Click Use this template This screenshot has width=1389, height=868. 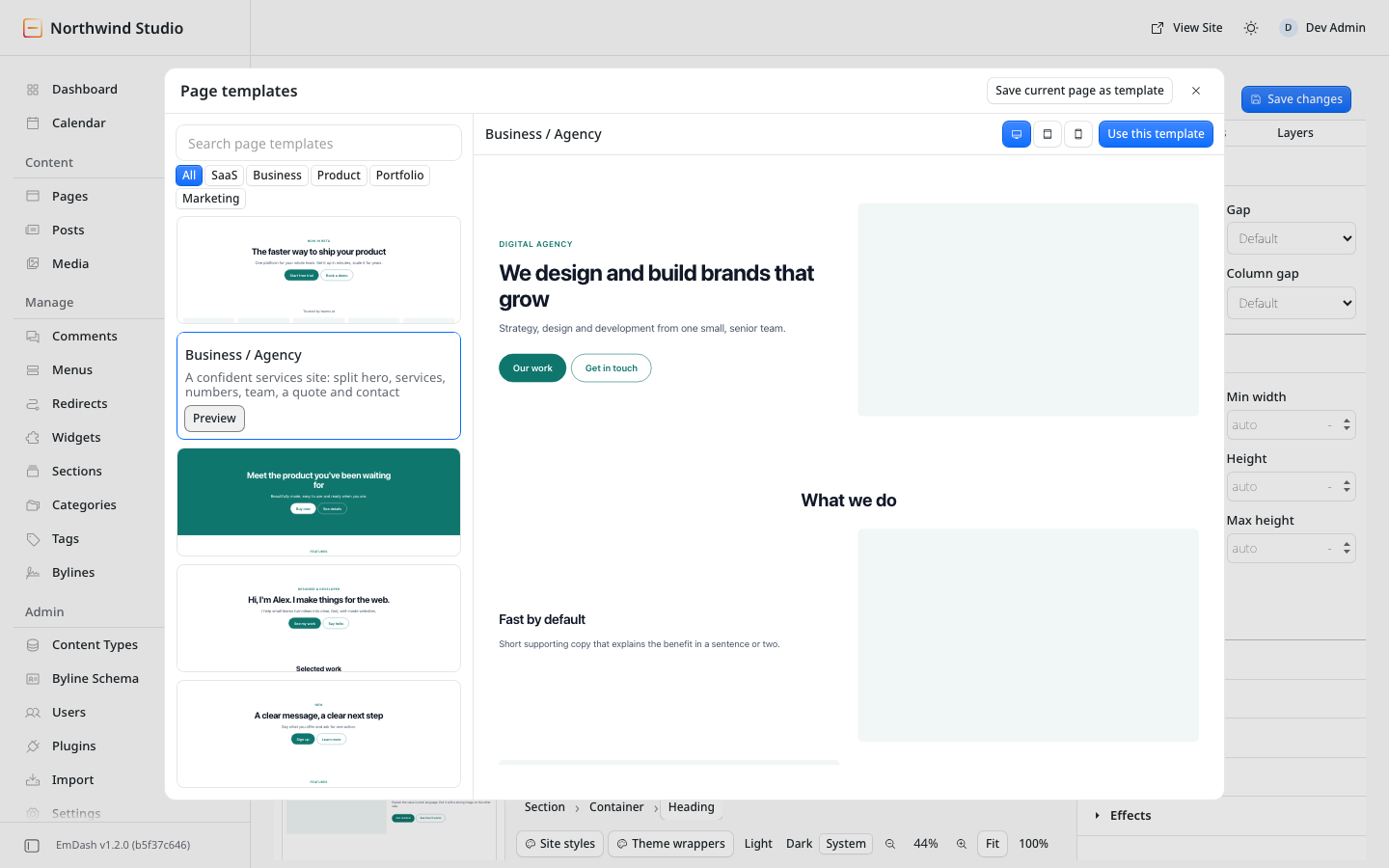1156,134
